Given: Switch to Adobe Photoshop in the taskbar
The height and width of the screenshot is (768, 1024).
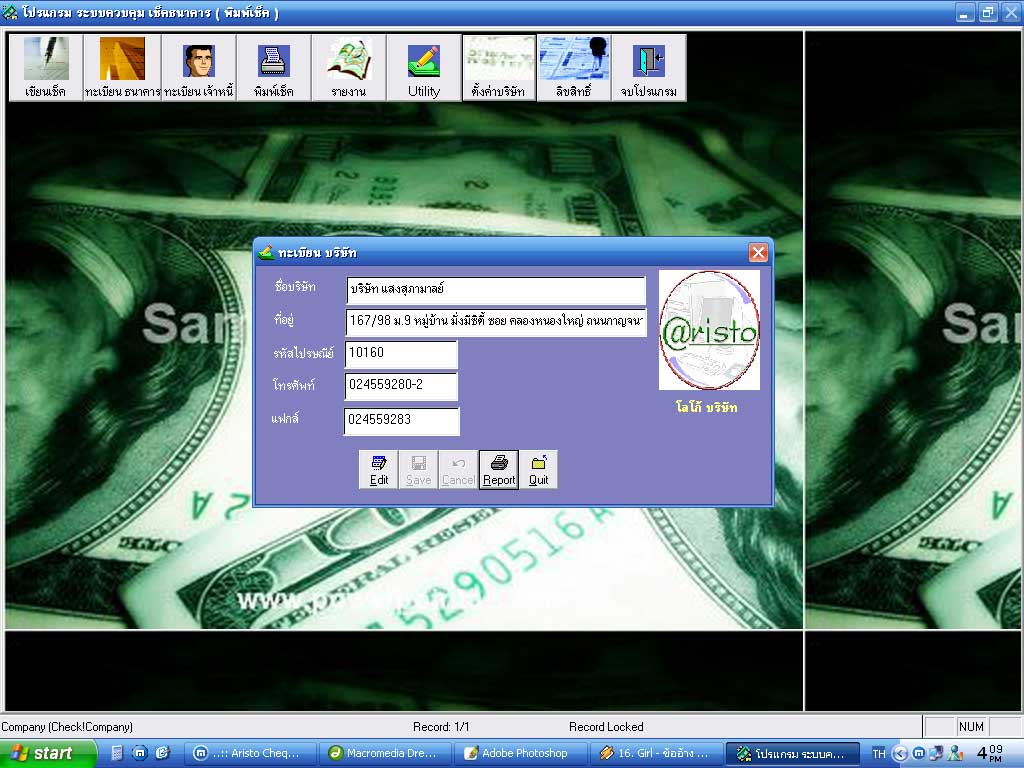Looking at the screenshot, I should pos(520,753).
